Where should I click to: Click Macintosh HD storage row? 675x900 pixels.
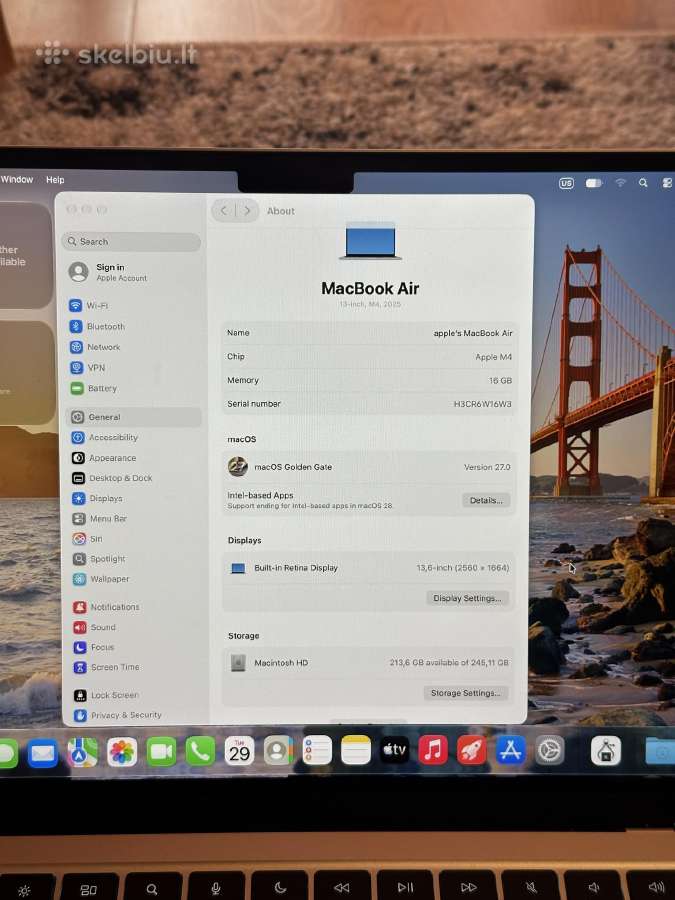(368, 662)
